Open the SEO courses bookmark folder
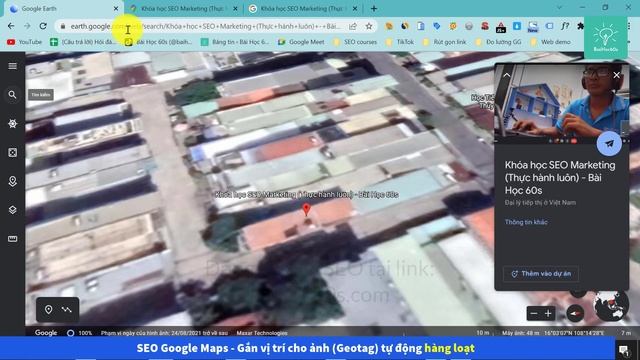Screen dimensions: 640x360 (355, 42)
